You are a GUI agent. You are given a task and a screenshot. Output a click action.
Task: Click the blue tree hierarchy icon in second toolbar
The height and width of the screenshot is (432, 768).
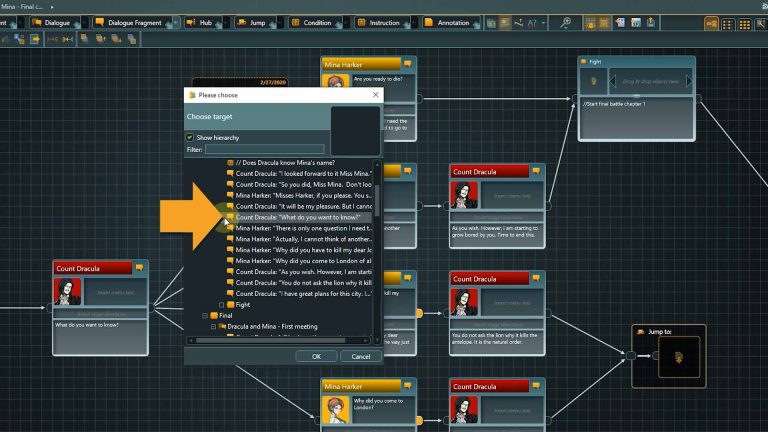click(x=19, y=39)
